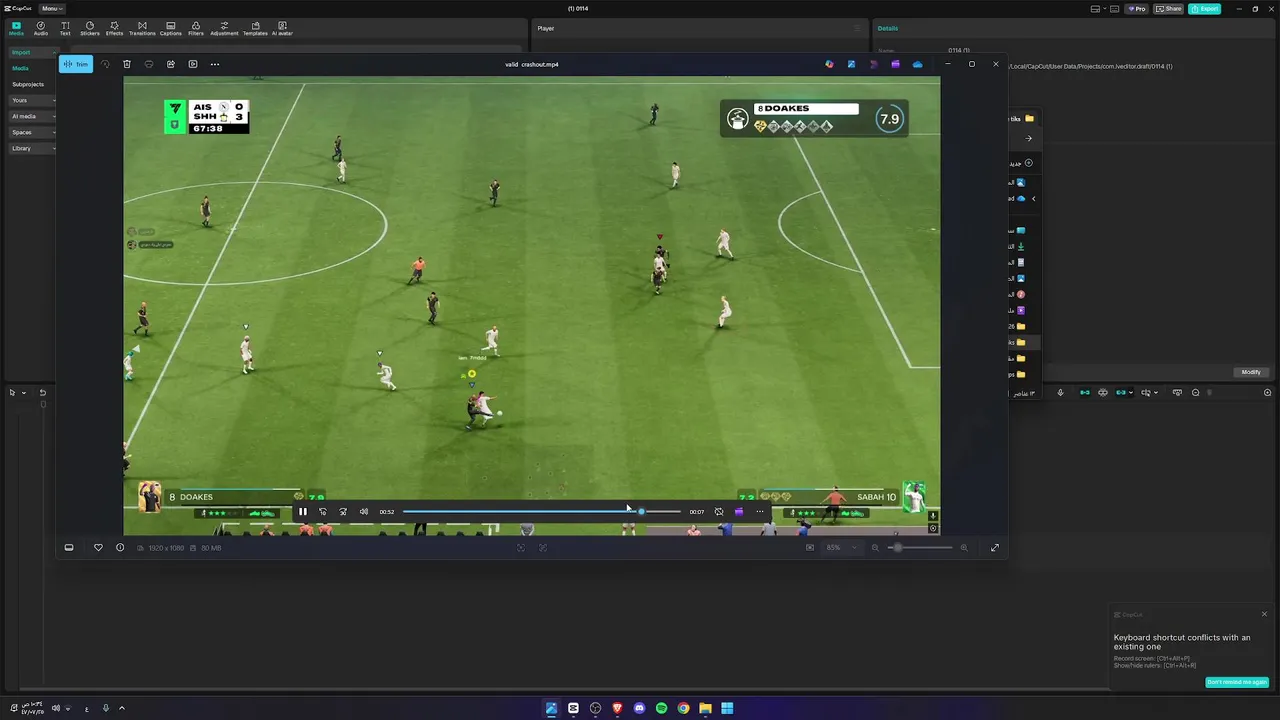Delete the video with the trash icon
The image size is (1280, 720).
(127, 64)
